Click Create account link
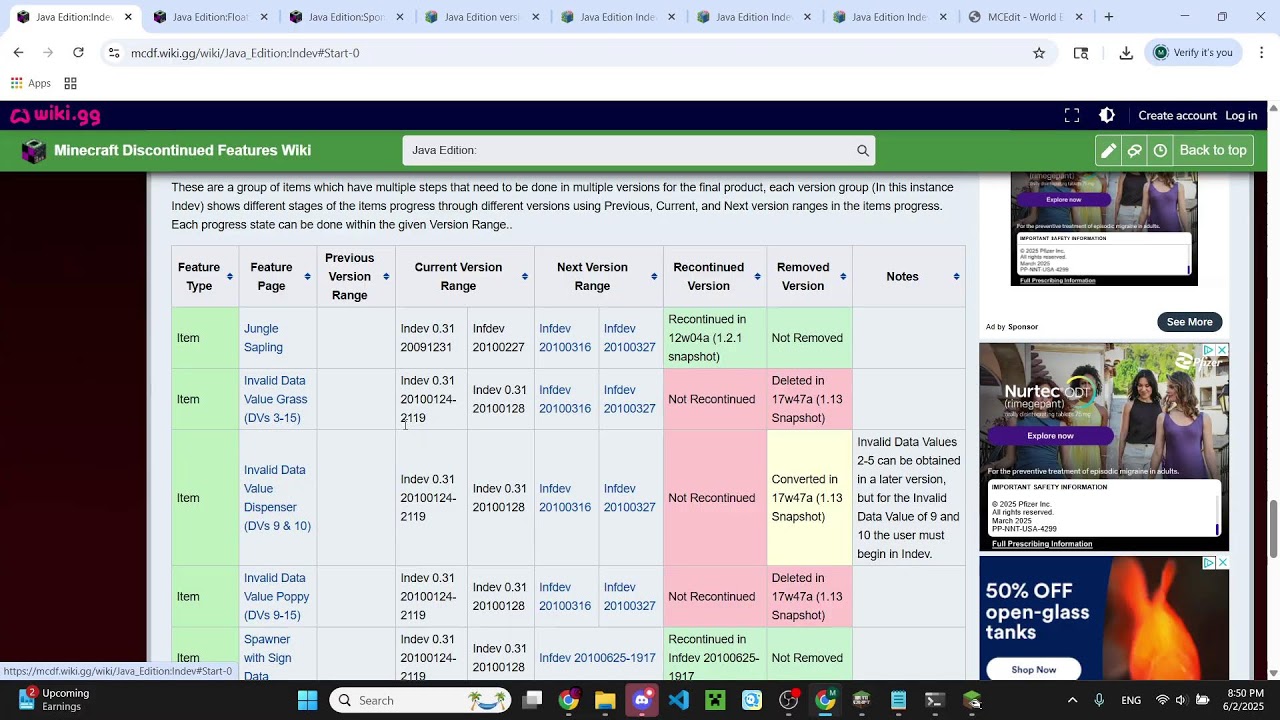 coord(1177,116)
